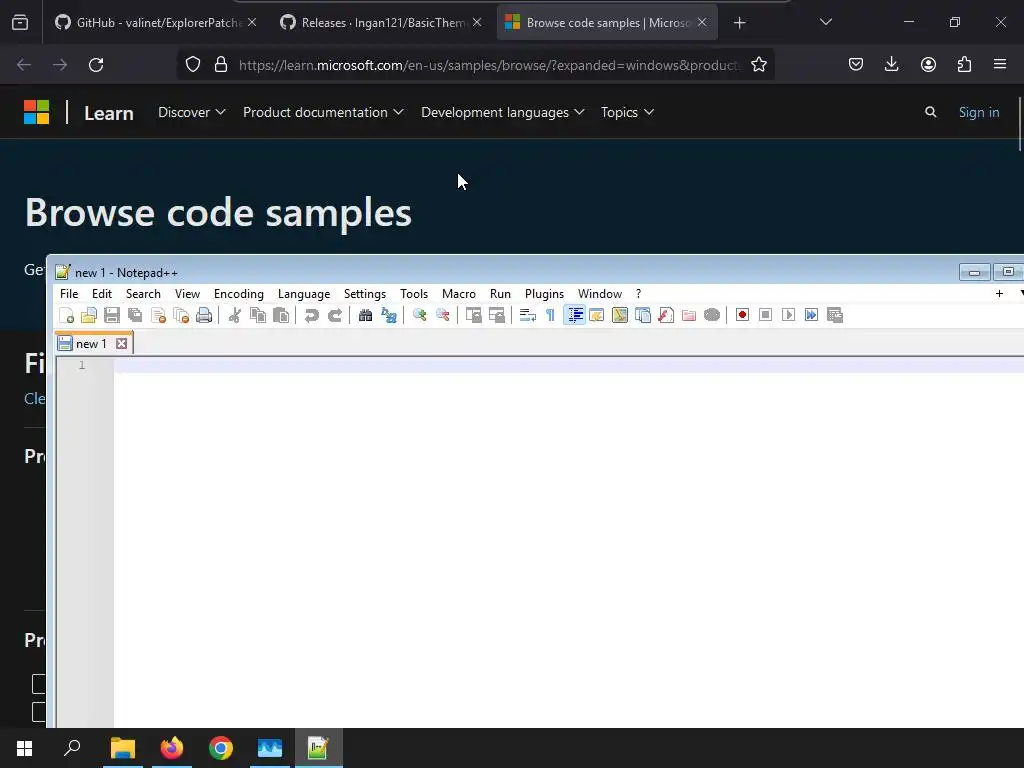Print the document via the printer icon
Image resolution: width=1024 pixels, height=768 pixels.
(204, 315)
